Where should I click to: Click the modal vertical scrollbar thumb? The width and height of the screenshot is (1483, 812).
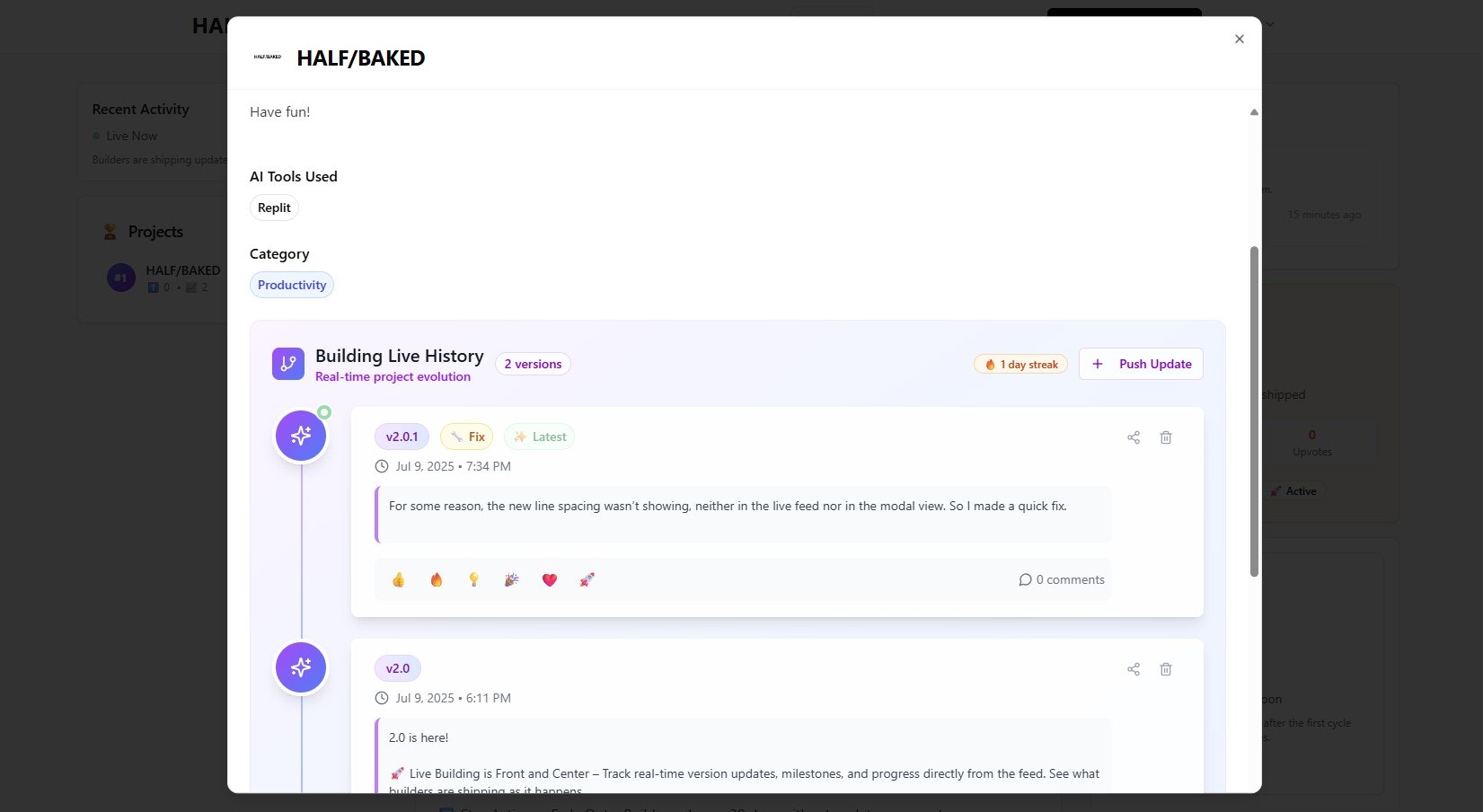(1254, 411)
